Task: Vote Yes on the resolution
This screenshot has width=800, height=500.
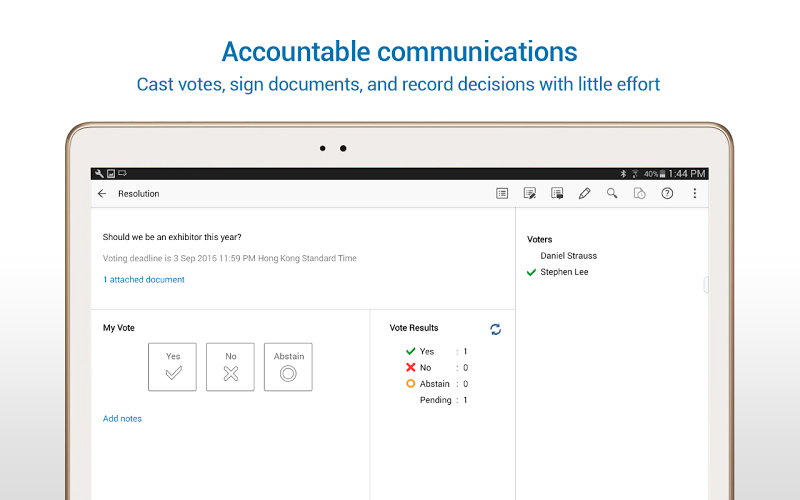Action: click(x=173, y=367)
